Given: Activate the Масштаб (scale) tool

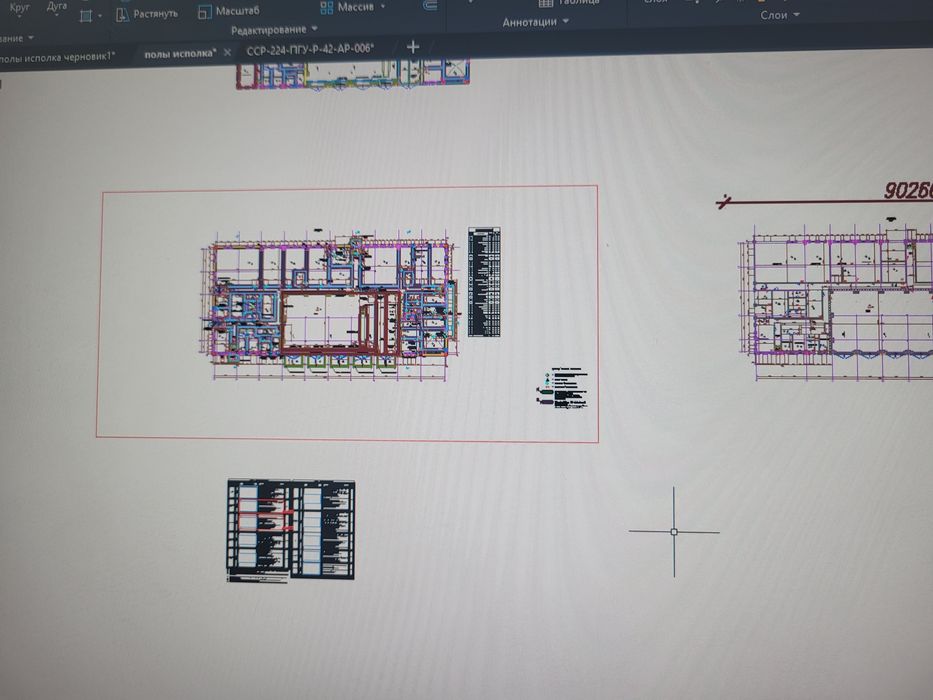Looking at the screenshot, I should click(x=228, y=11).
